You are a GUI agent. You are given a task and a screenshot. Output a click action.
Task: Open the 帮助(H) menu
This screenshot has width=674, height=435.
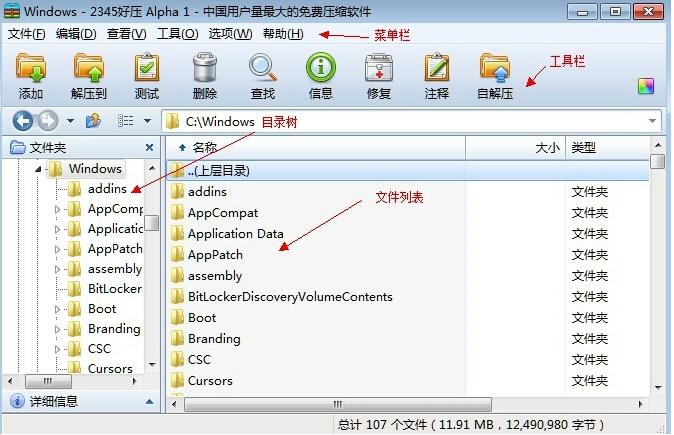pos(283,34)
